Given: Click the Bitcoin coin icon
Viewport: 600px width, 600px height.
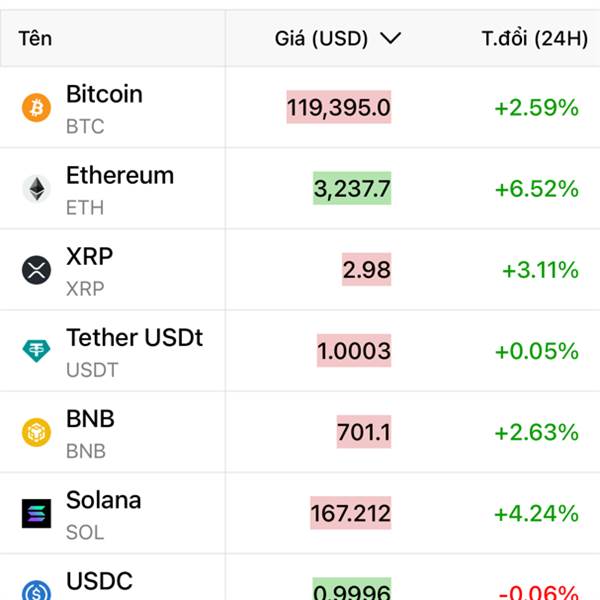Looking at the screenshot, I should (36, 108).
